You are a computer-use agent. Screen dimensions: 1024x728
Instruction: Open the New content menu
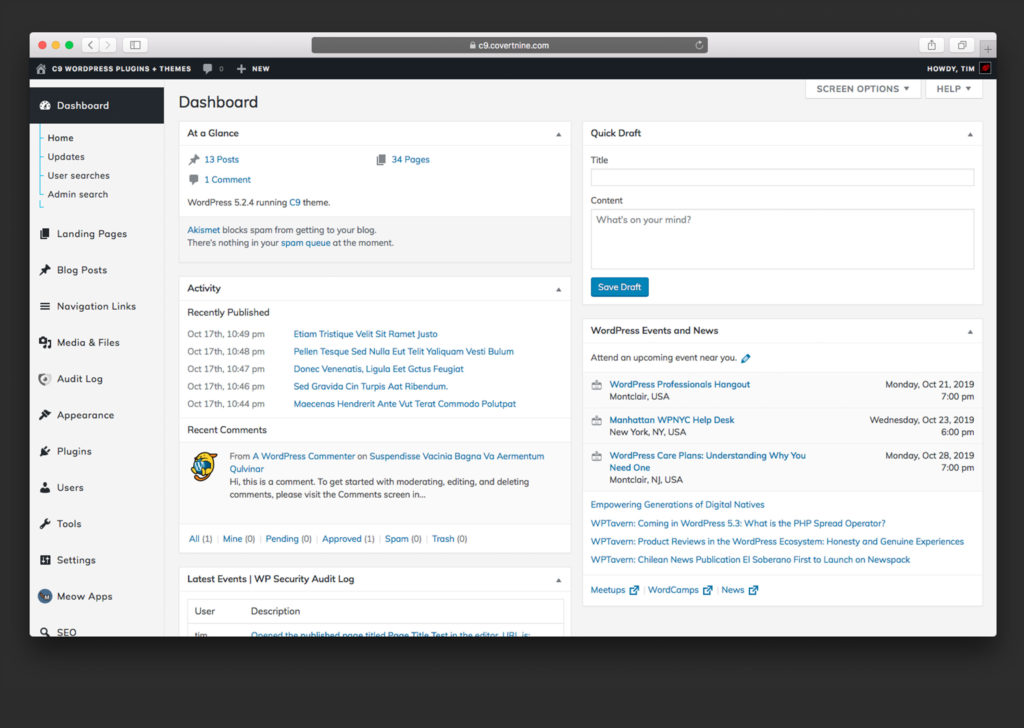click(252, 68)
